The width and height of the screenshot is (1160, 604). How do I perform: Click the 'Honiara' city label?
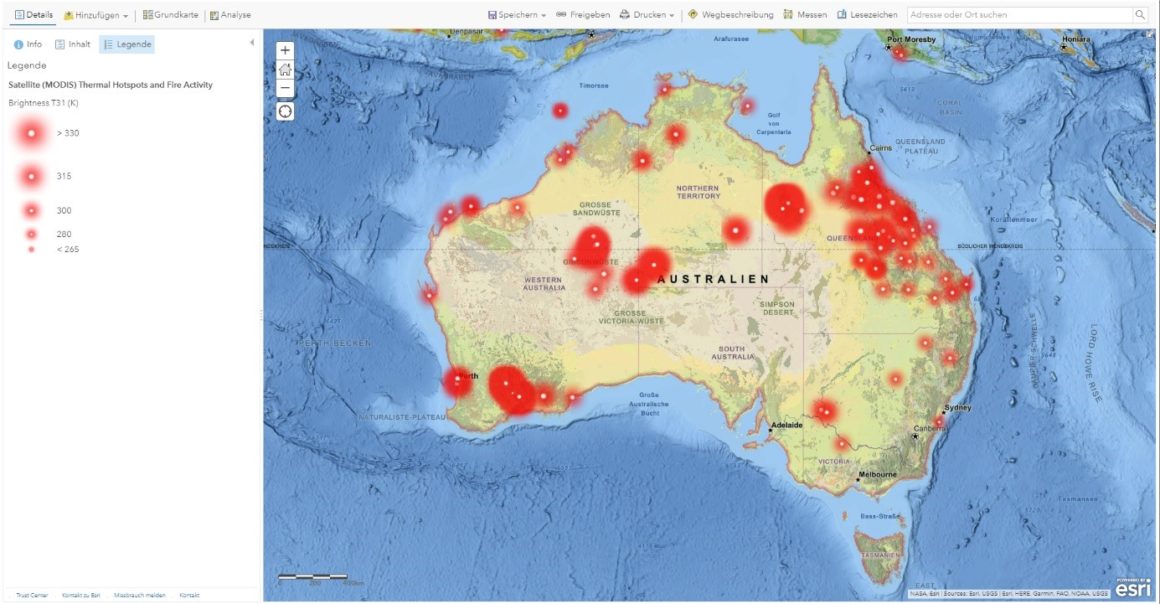click(1076, 39)
